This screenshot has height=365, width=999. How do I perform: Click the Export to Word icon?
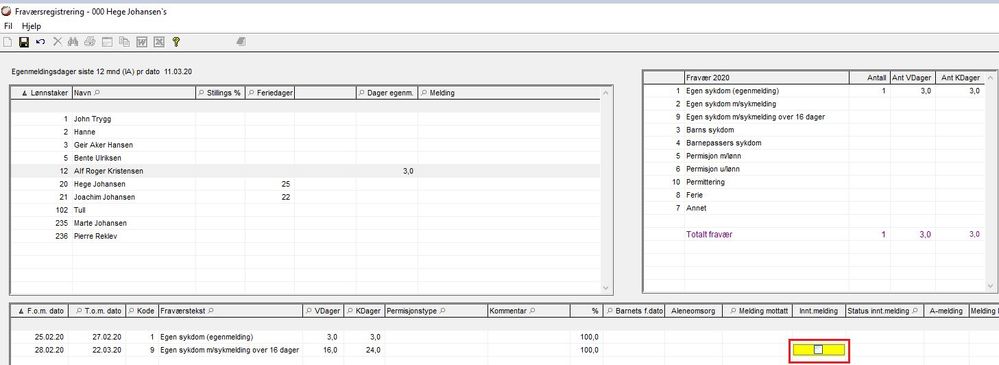[x=142, y=42]
